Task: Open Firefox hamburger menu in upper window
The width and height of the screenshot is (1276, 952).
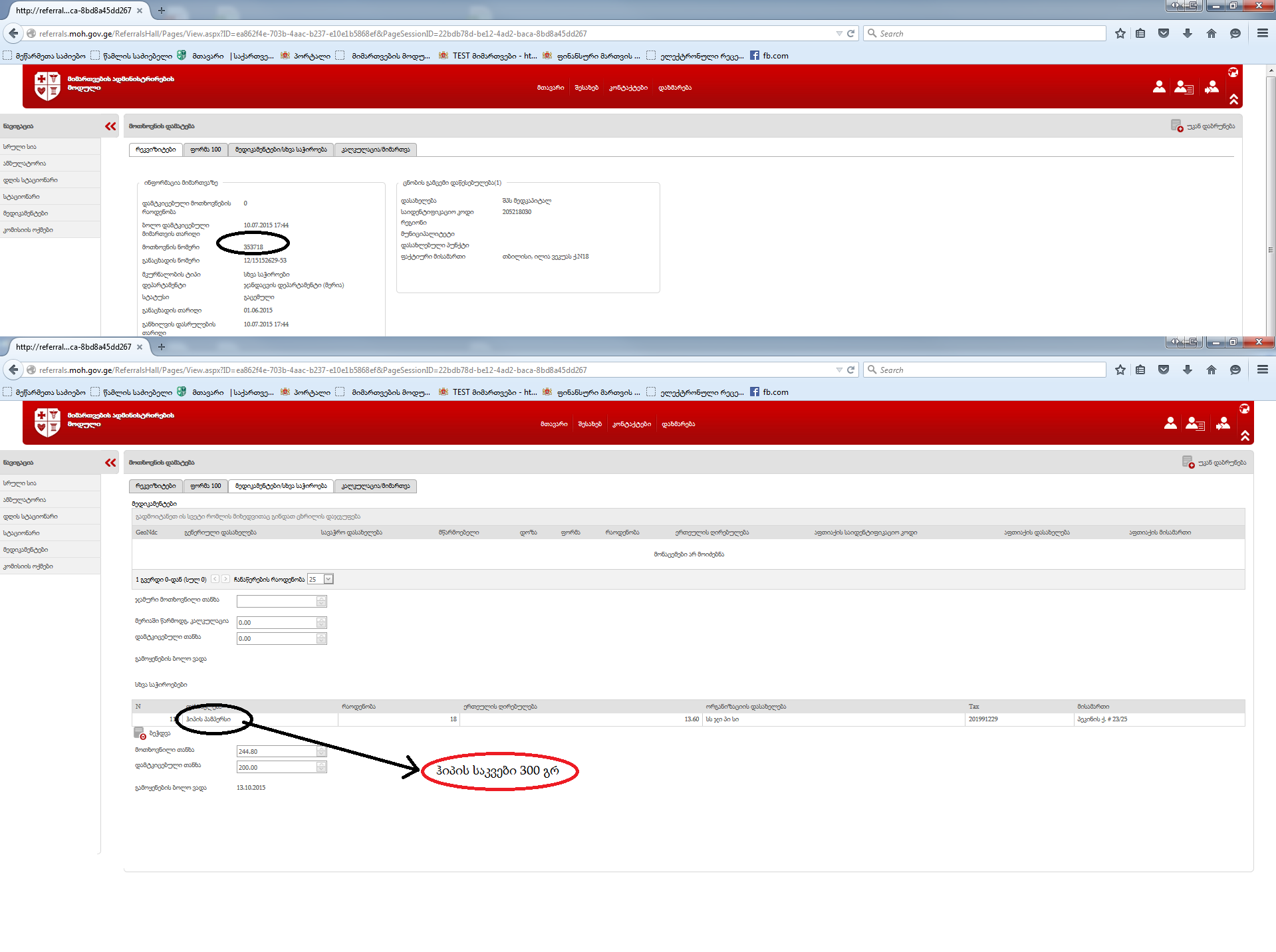Action: [1262, 33]
